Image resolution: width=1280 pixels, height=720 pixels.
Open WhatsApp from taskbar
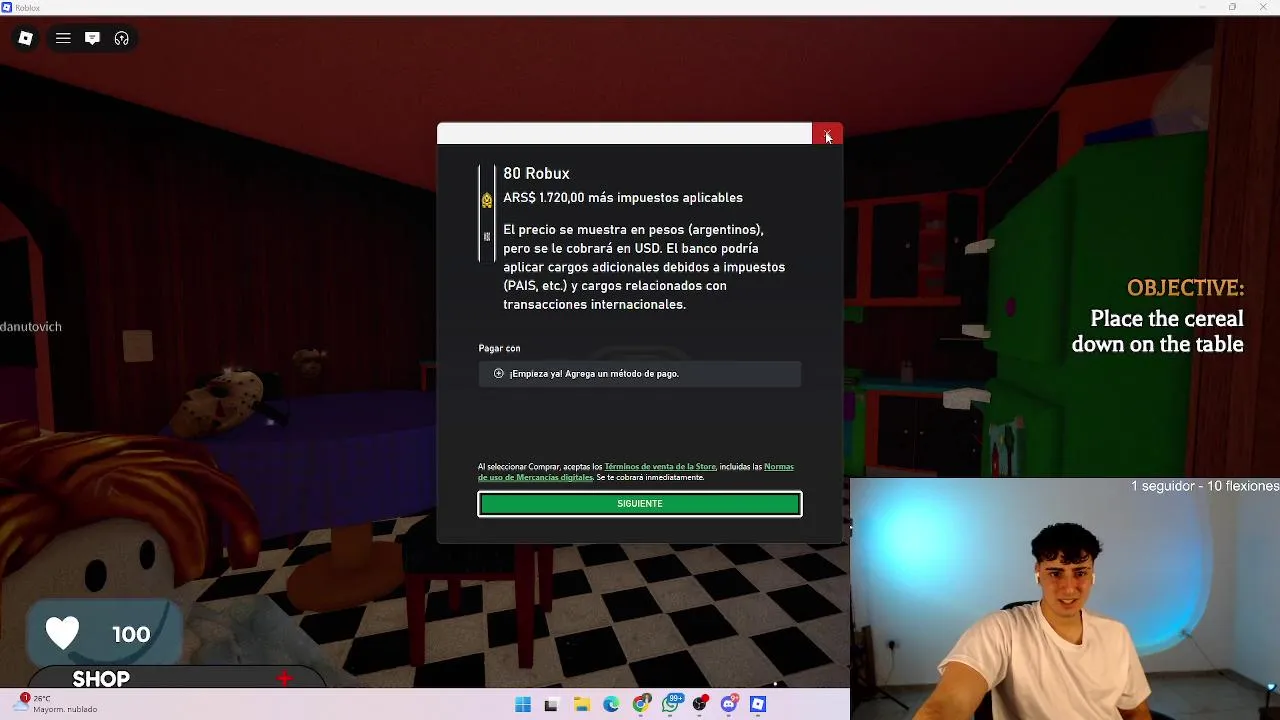[x=671, y=705]
